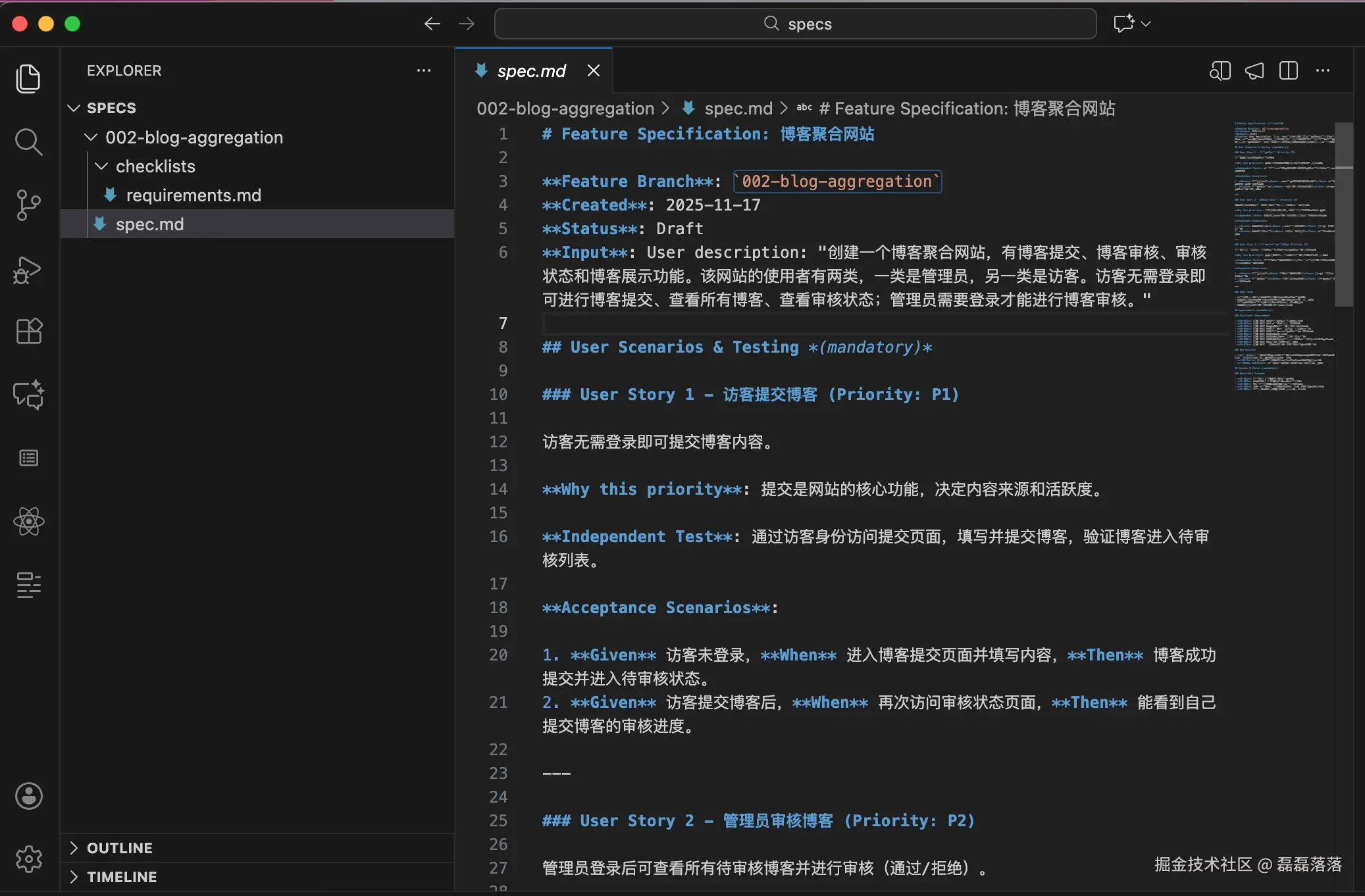1365x896 pixels.
Task: Open markdown preview to the side
Action: [x=1220, y=70]
